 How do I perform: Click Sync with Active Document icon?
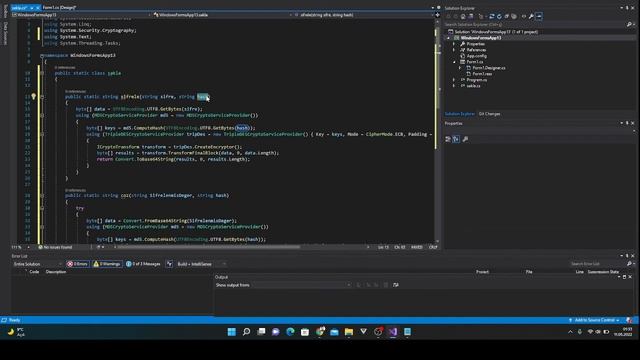492,16
